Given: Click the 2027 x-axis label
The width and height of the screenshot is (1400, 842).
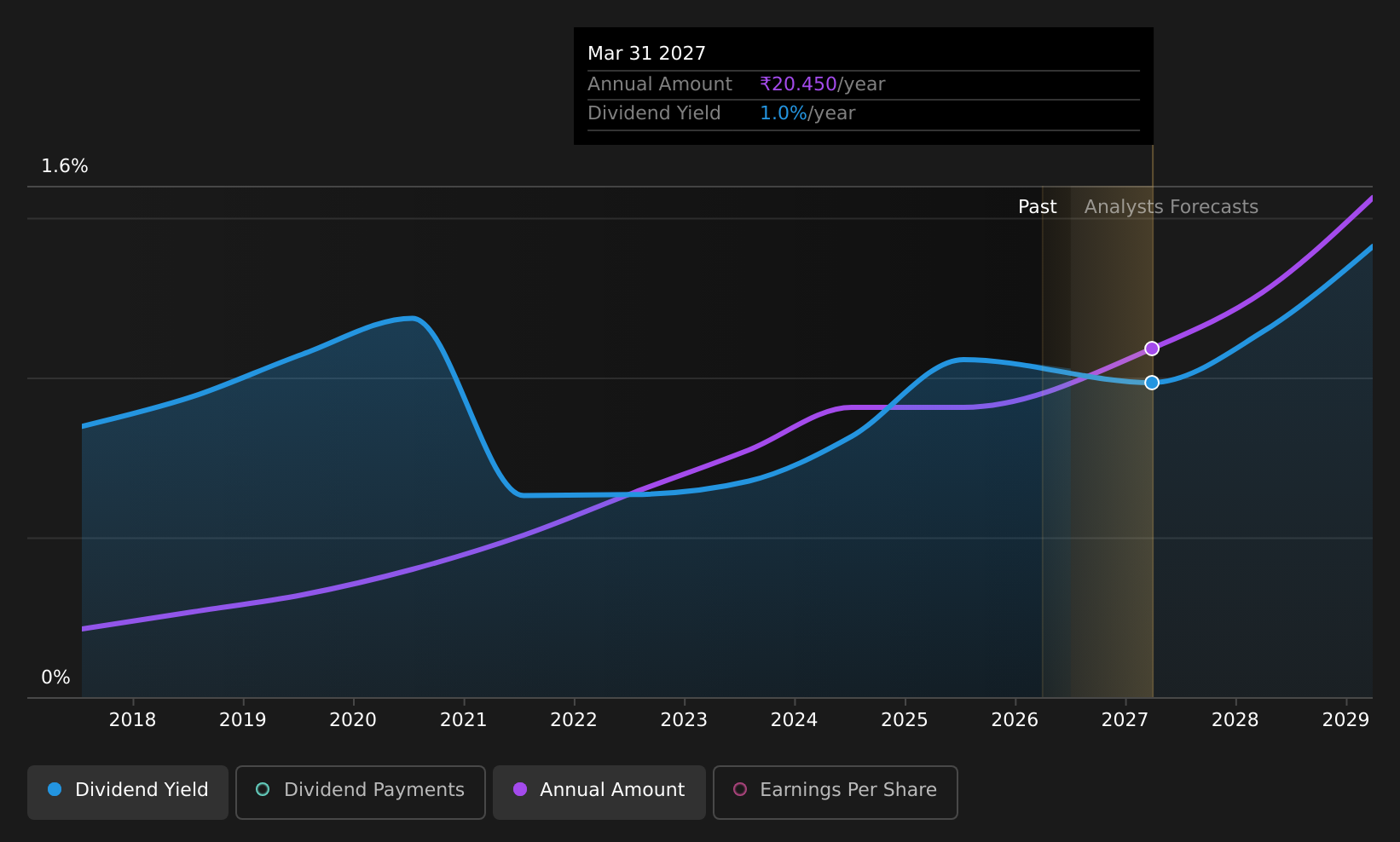Looking at the screenshot, I should click(1125, 720).
